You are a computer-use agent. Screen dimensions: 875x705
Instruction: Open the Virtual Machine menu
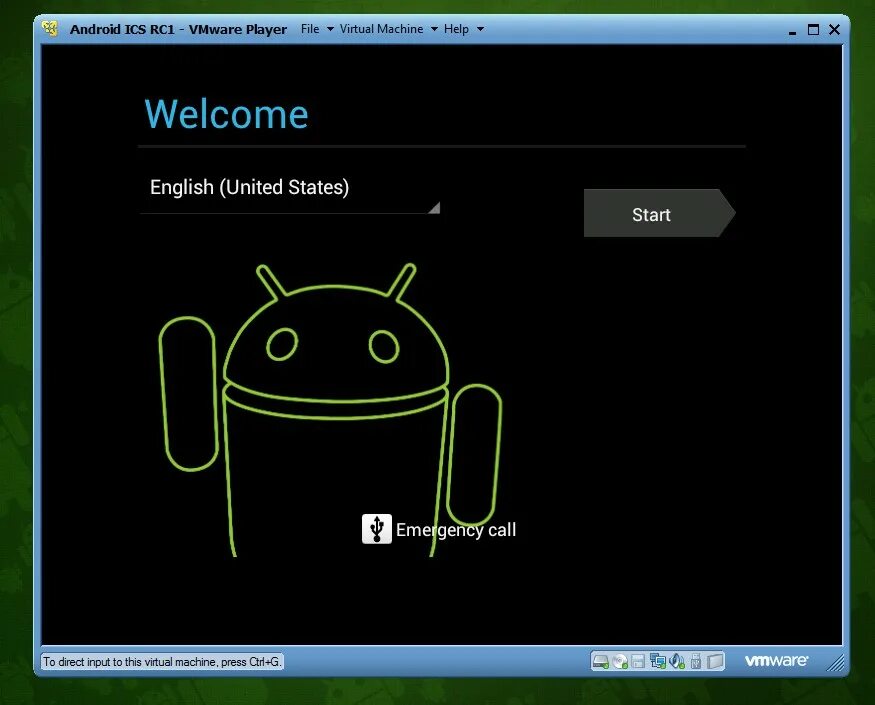381,29
